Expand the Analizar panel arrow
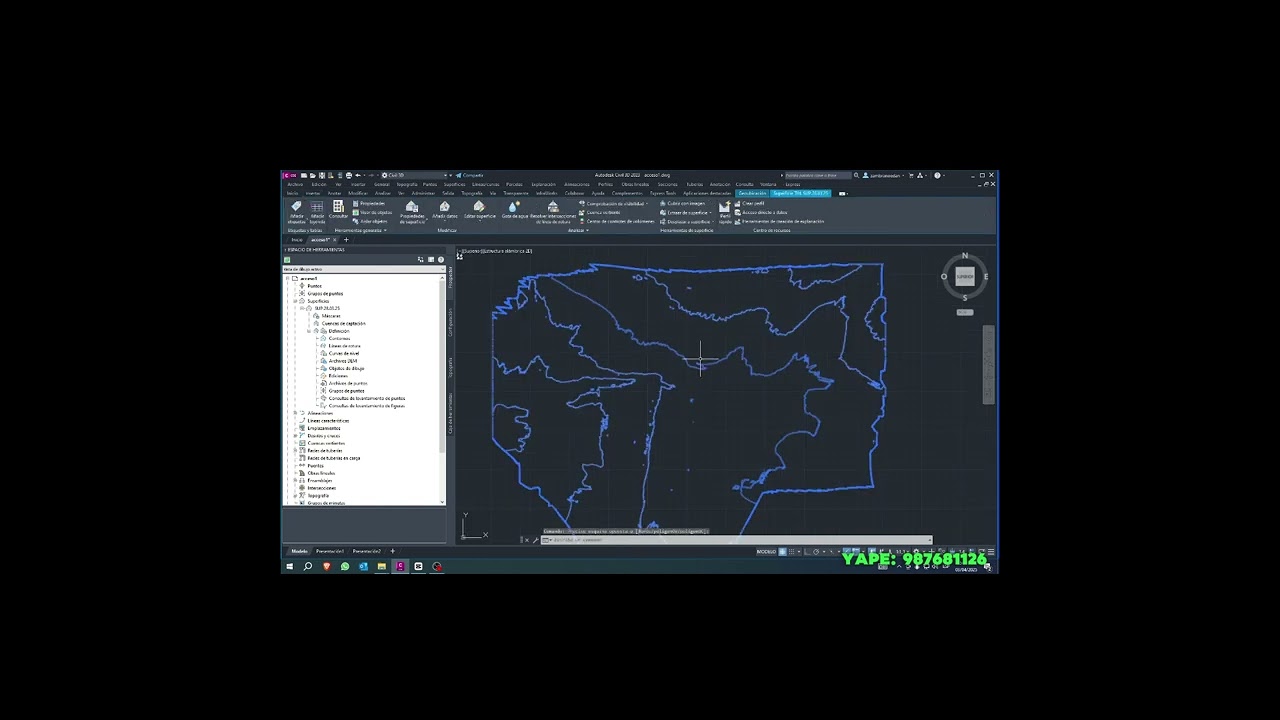The width and height of the screenshot is (1280, 720). (x=587, y=230)
